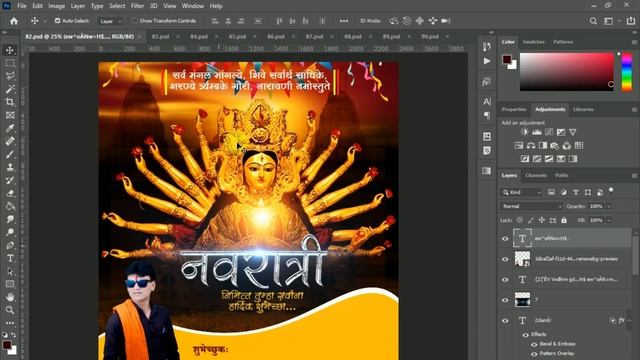Open the Window menu
The height and width of the screenshot is (360, 640).
point(193,6)
